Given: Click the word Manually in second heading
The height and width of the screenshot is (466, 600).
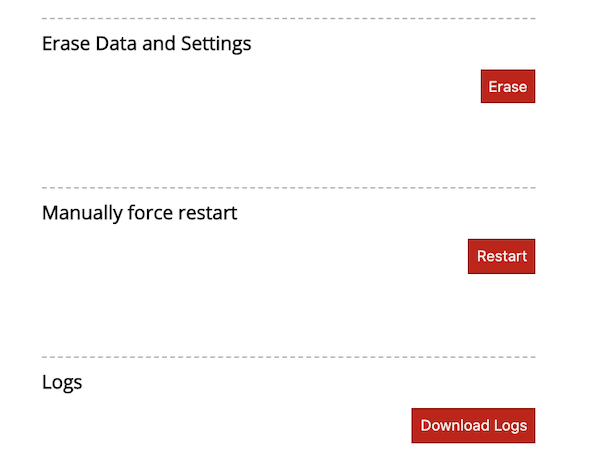Looking at the screenshot, I should click(x=82, y=213).
